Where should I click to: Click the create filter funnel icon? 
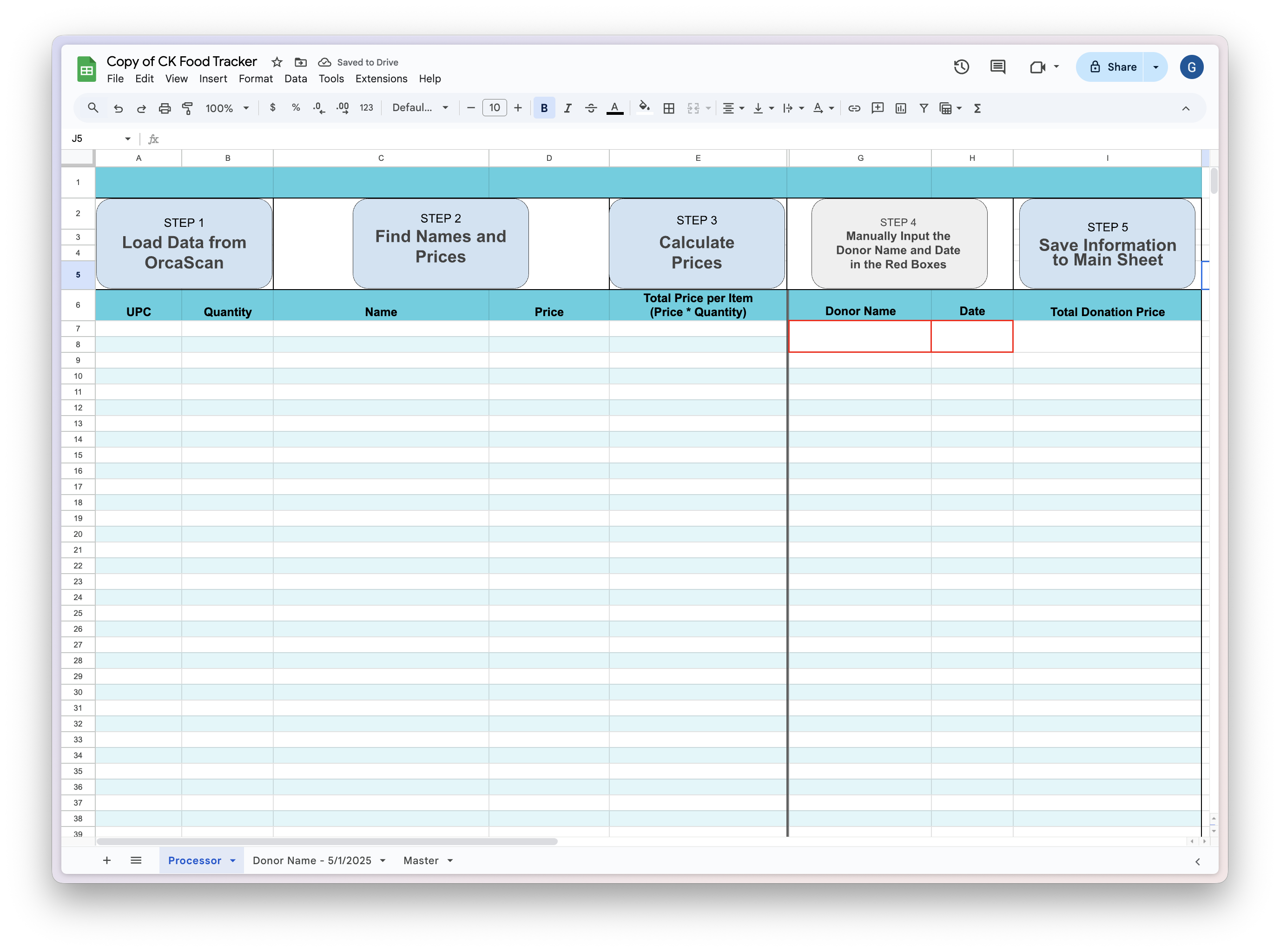[x=924, y=108]
